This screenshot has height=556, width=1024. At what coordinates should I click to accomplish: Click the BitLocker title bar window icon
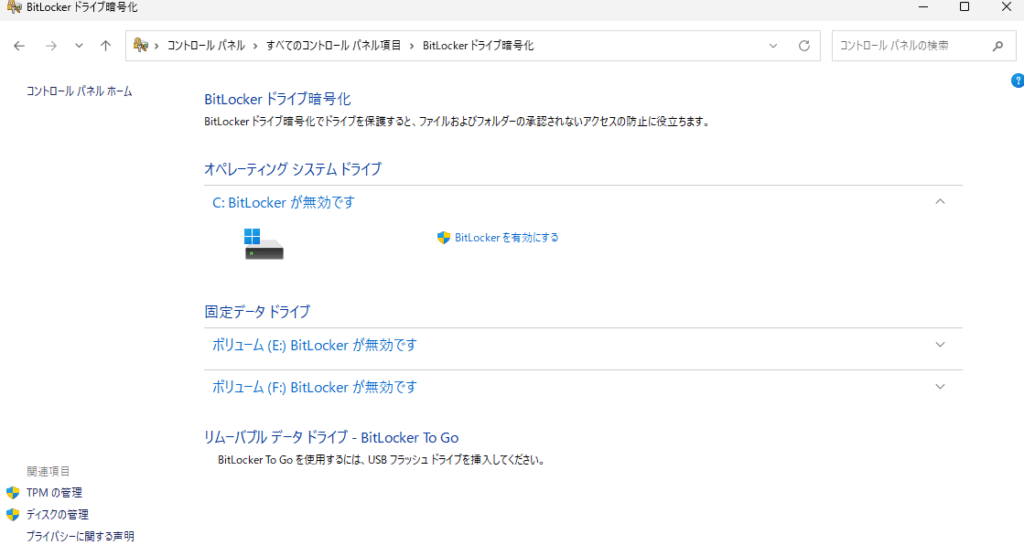point(14,7)
